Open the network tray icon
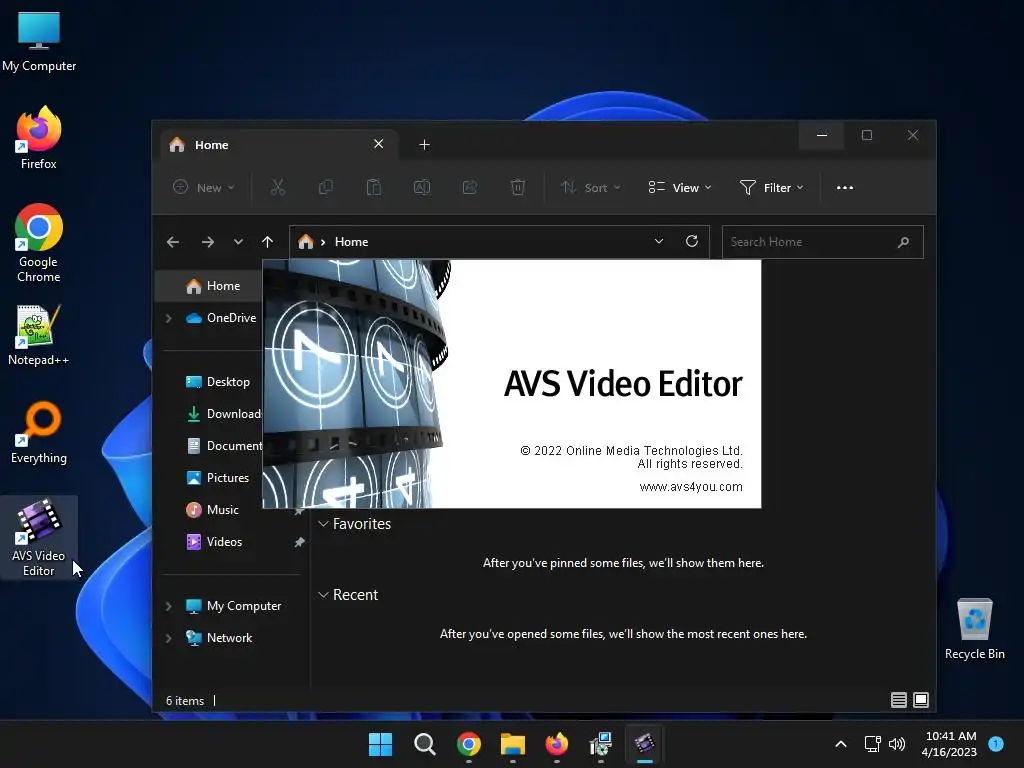Screen dimensions: 1024x768 point(872,744)
